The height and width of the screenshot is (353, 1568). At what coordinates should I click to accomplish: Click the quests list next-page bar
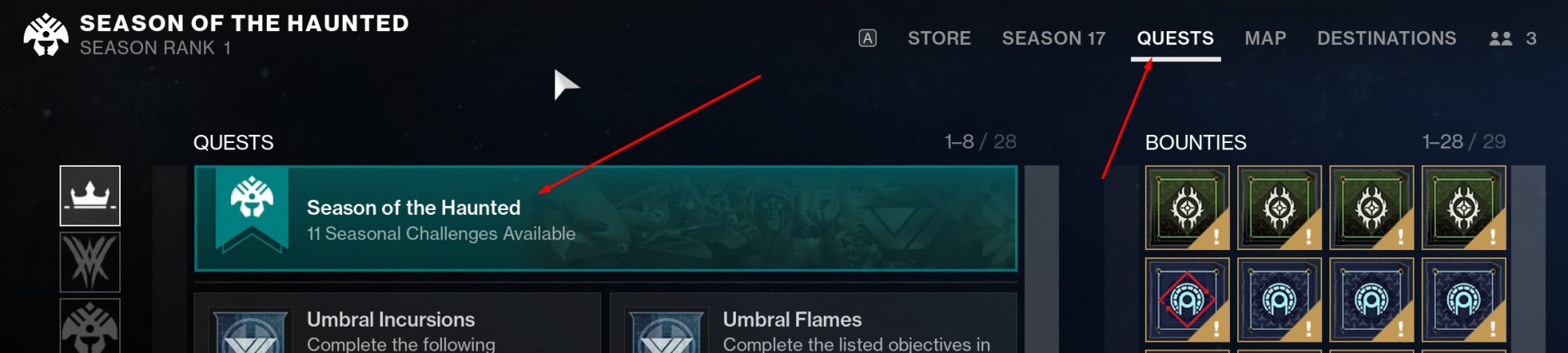tap(1041, 259)
